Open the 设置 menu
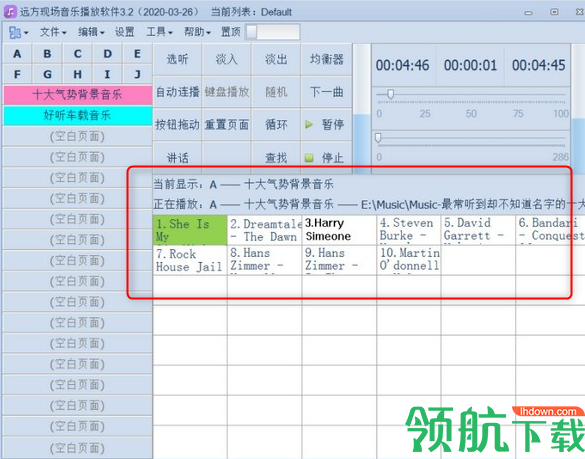Image resolution: width=585 pixels, height=459 pixels. tap(125, 32)
